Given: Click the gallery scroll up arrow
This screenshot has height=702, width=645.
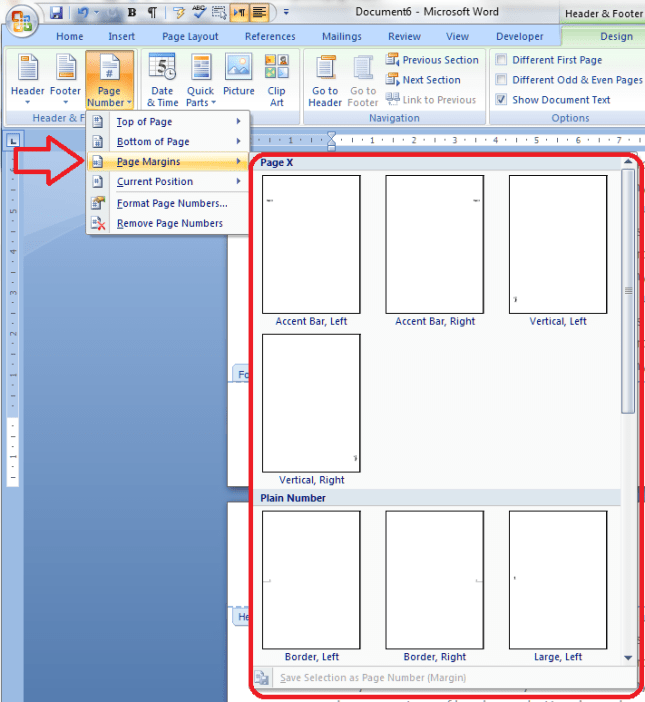Looking at the screenshot, I should tap(628, 162).
